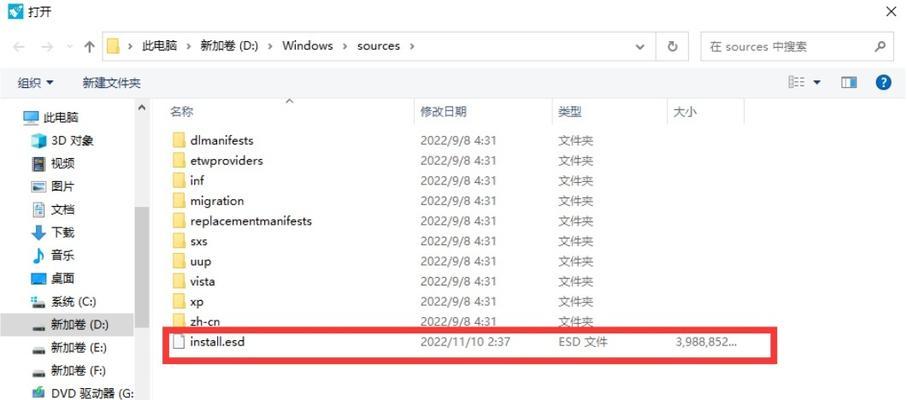Open address bar history dropdown
Image resolution: width=907 pixels, height=400 pixels.
click(x=640, y=47)
